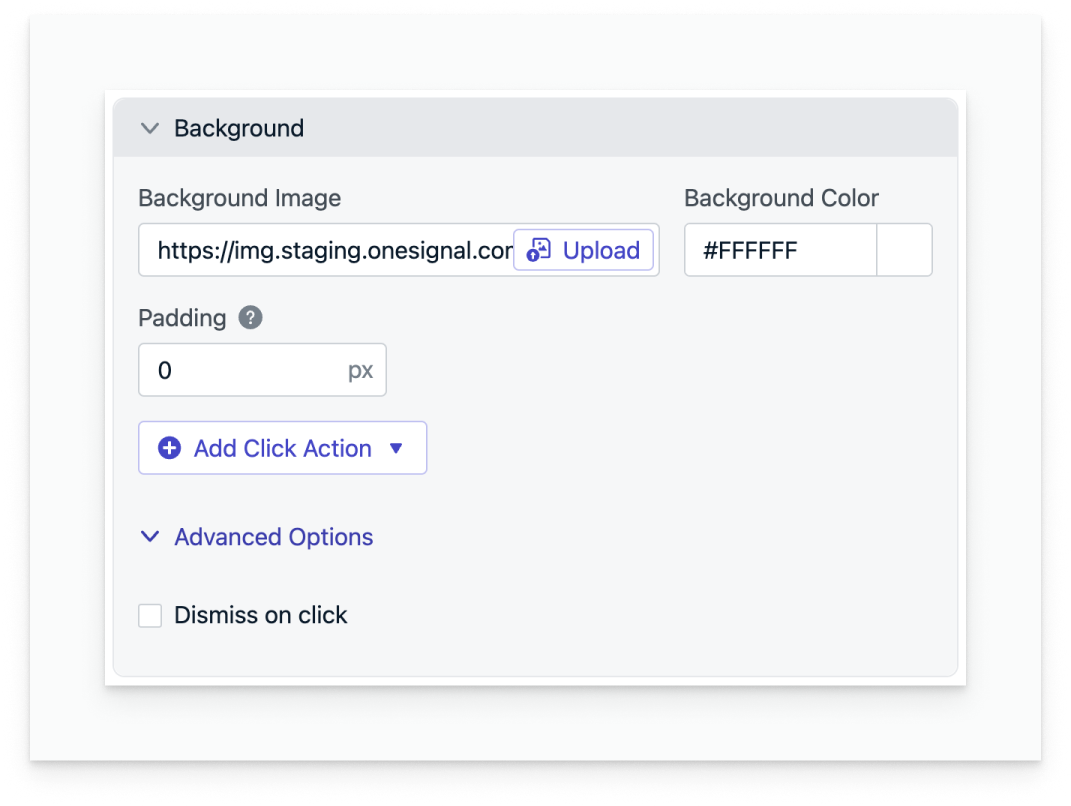
Task: Enable the Dismiss on click checkbox
Action: 150,615
